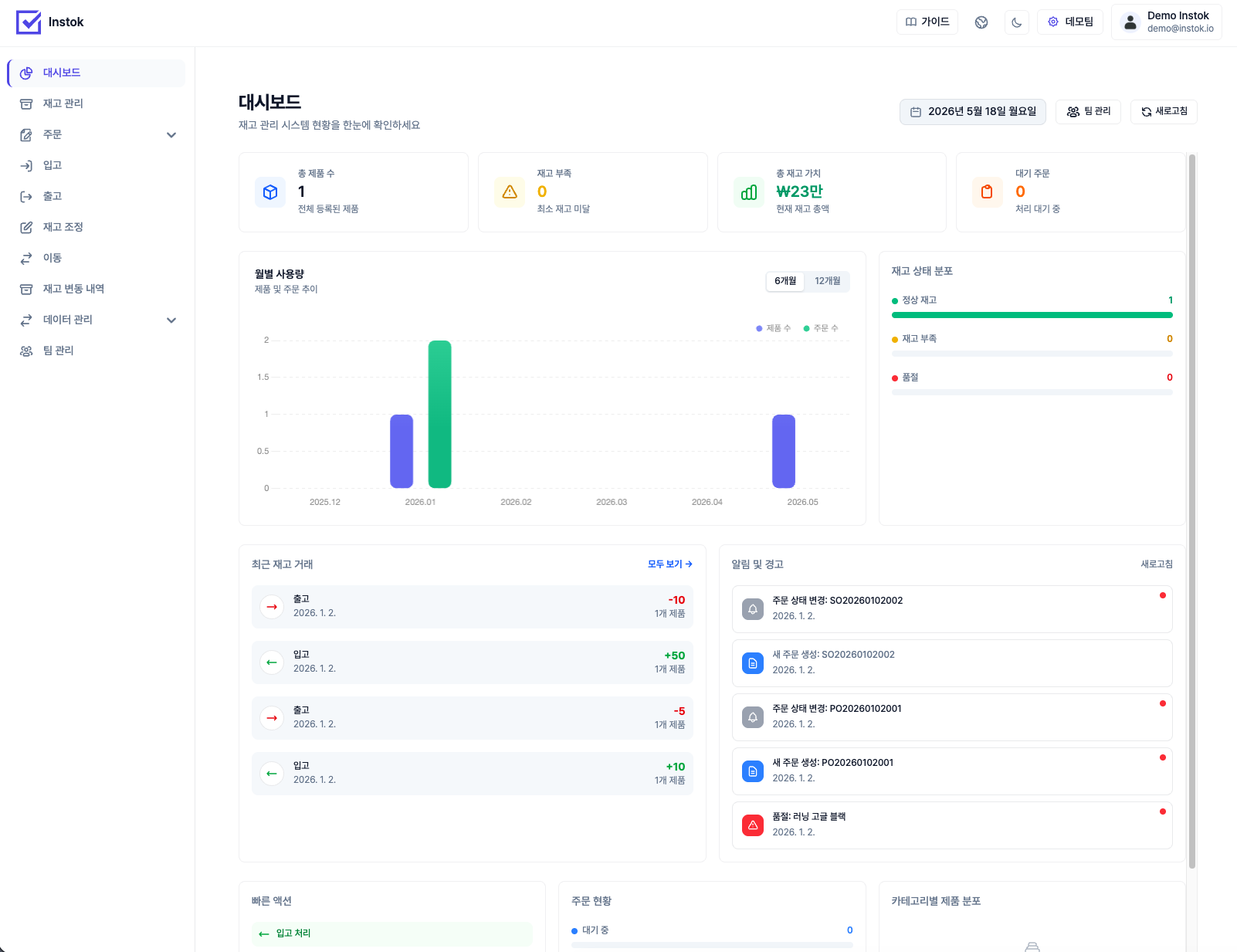This screenshot has height=952, width=1237.
Task: Expand the 데이터 관리 sidebar chevron
Action: click(171, 320)
